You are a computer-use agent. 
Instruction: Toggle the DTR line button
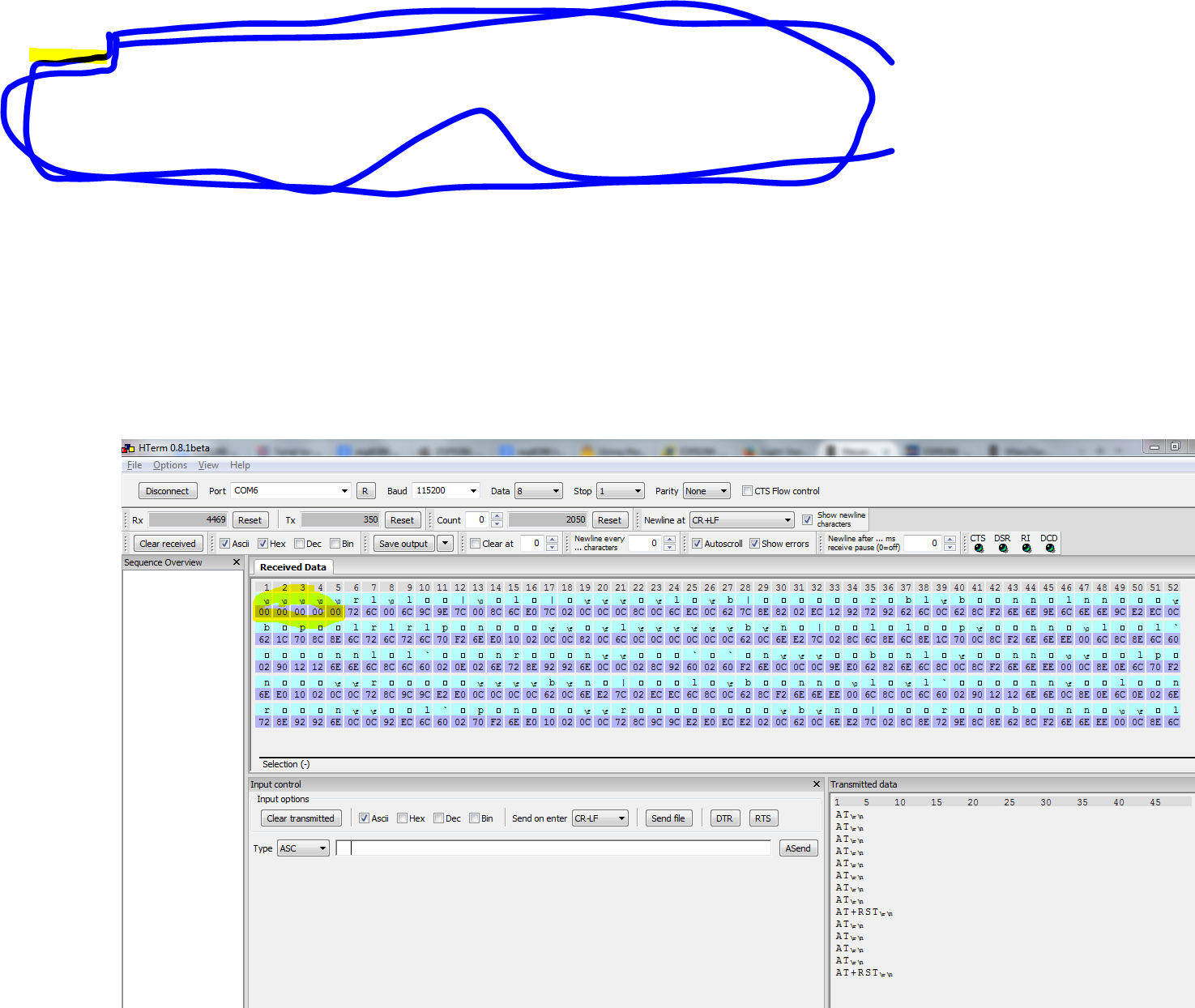tap(724, 818)
